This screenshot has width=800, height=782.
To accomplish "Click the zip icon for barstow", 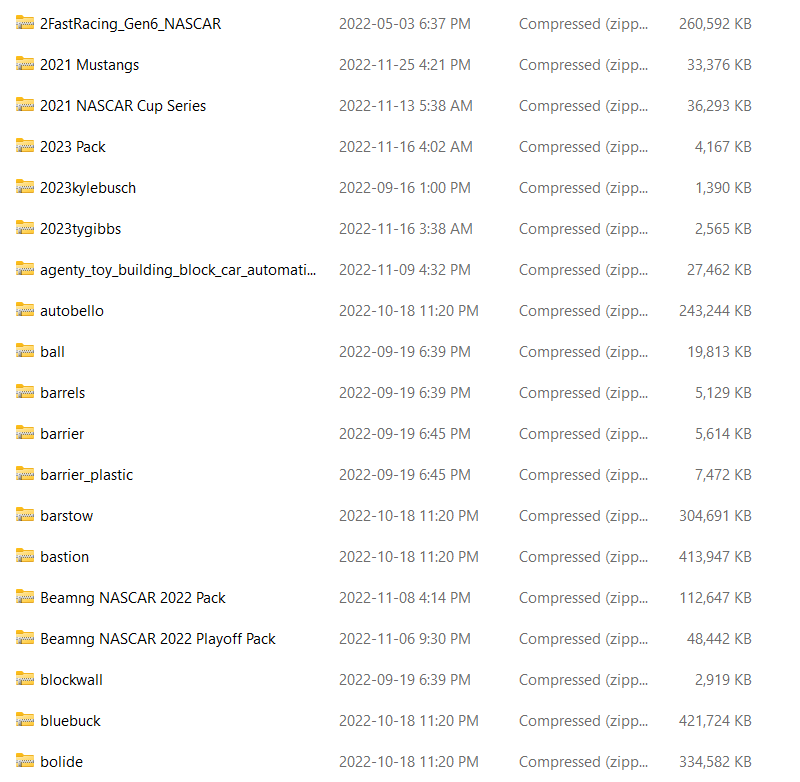I will point(24,515).
